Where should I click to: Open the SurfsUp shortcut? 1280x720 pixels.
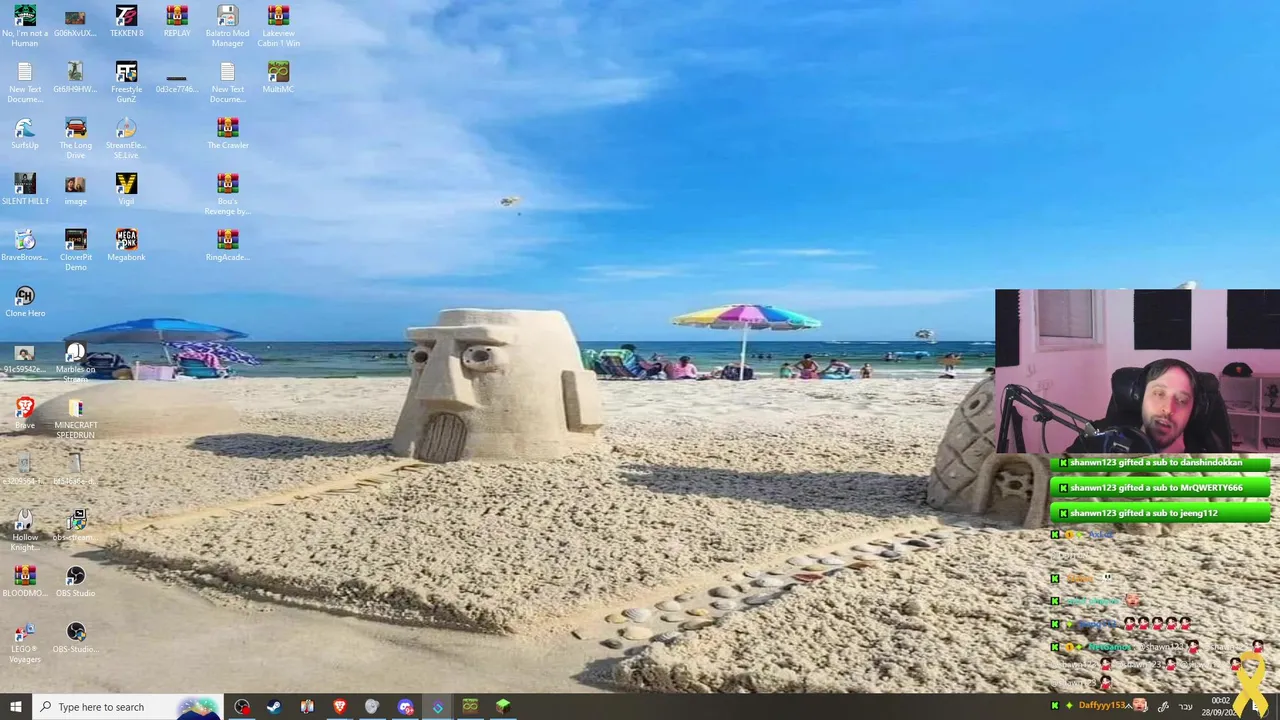25,133
